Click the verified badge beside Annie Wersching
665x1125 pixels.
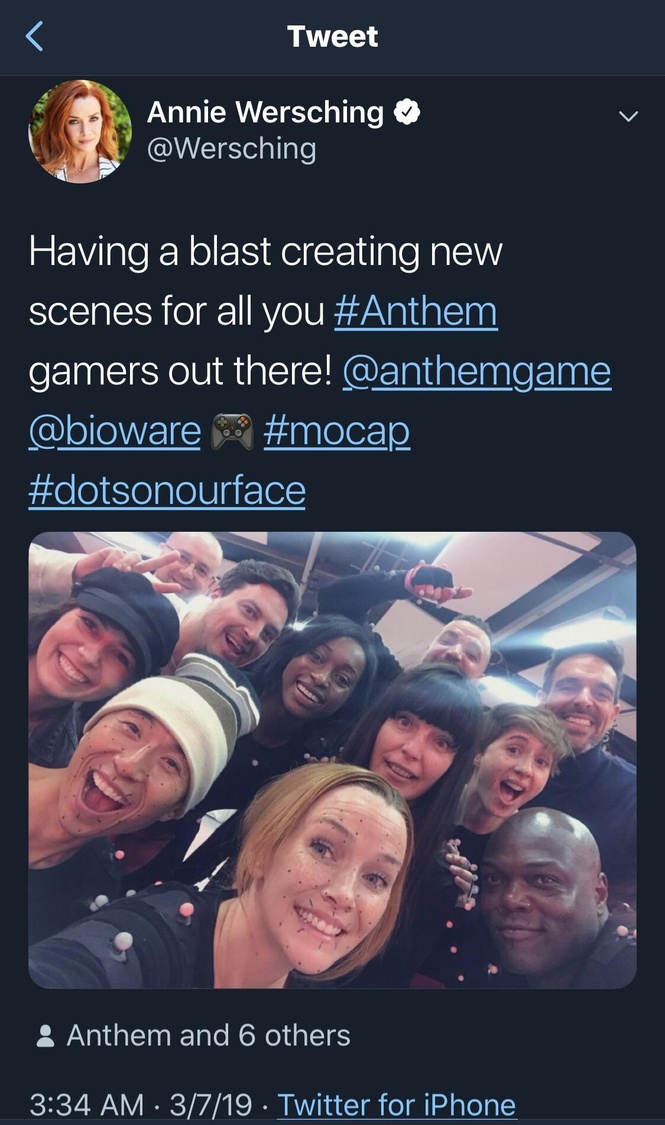coord(406,113)
